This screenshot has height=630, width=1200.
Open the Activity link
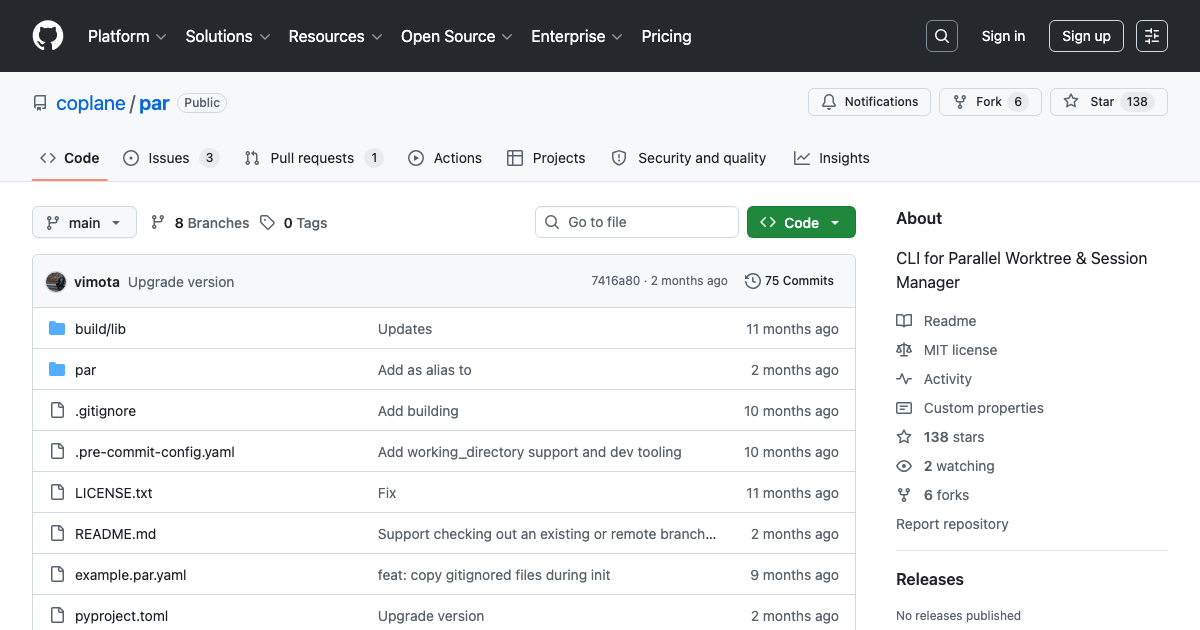click(934, 379)
